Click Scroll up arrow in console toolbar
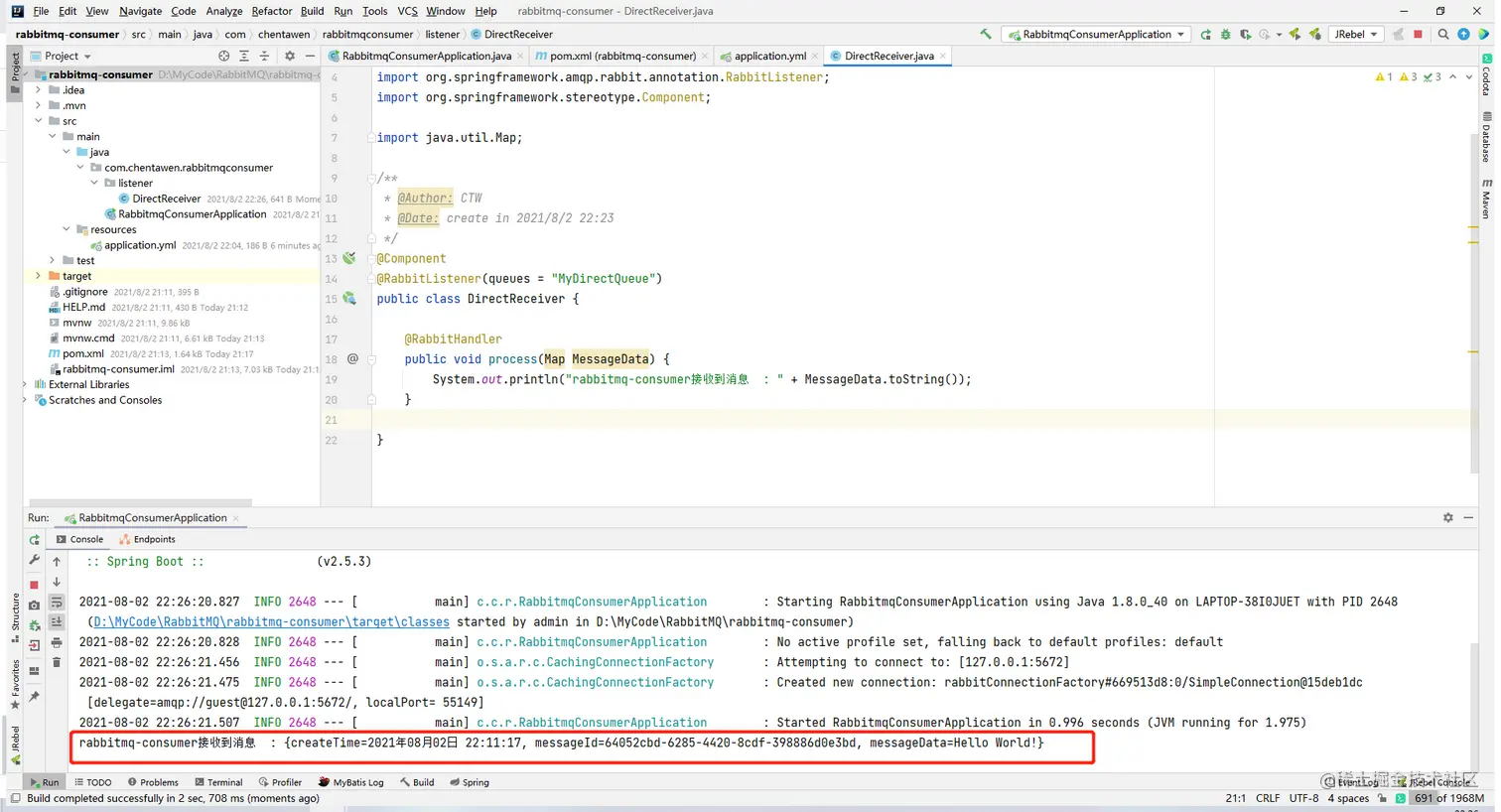Image resolution: width=1501 pixels, height=812 pixels. click(57, 561)
